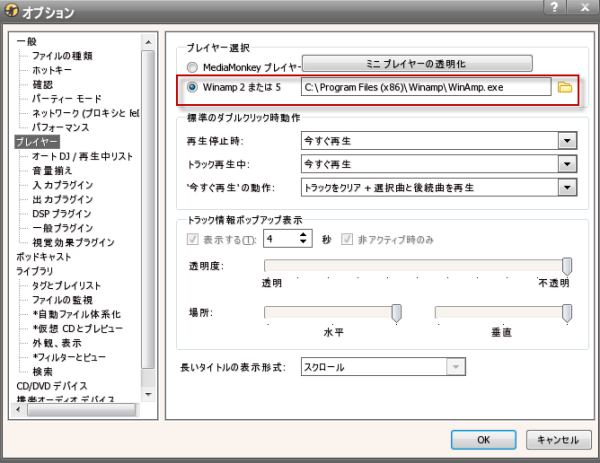
Task: Select ポッドキャスト in the options tree
Action: [x=45, y=256]
